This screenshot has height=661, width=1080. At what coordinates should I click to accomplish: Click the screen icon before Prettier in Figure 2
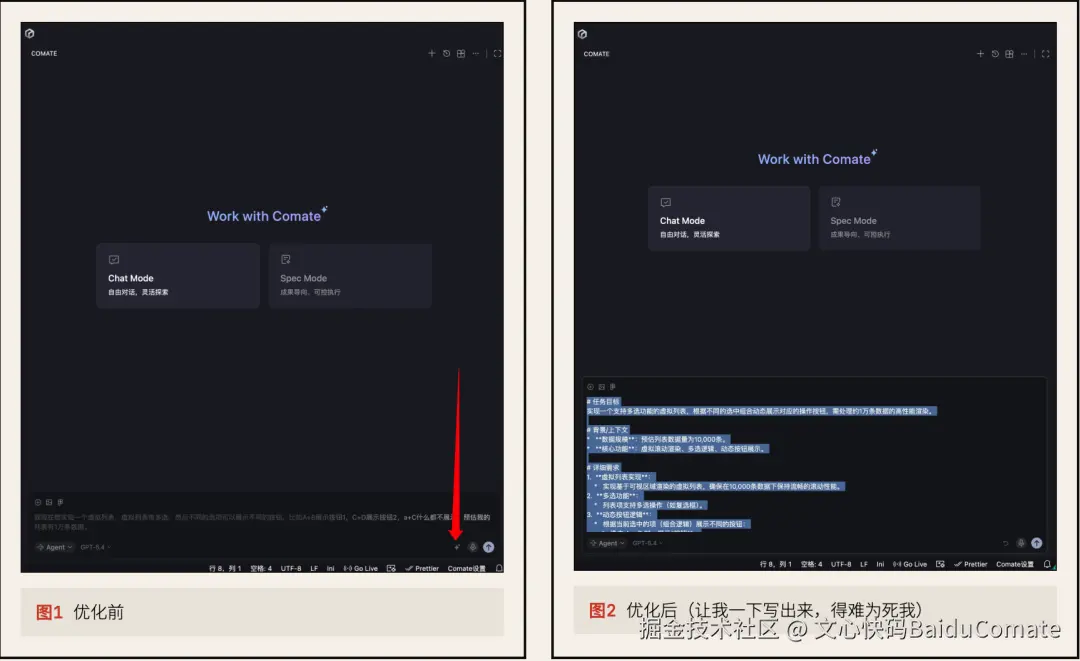940,564
